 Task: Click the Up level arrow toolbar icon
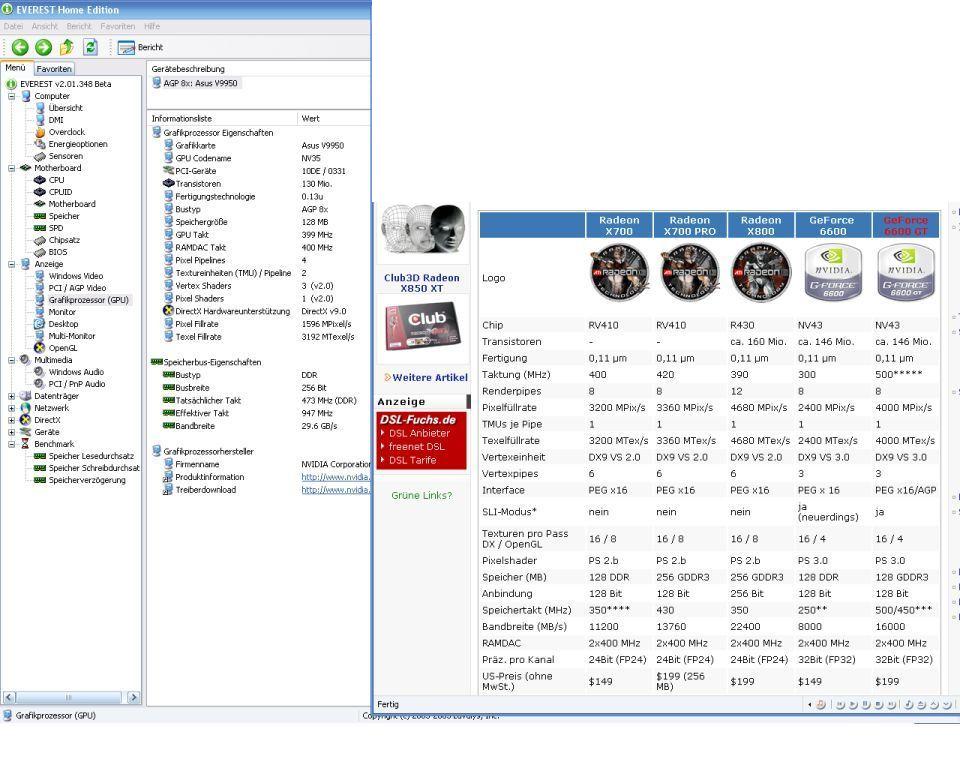click(67, 47)
